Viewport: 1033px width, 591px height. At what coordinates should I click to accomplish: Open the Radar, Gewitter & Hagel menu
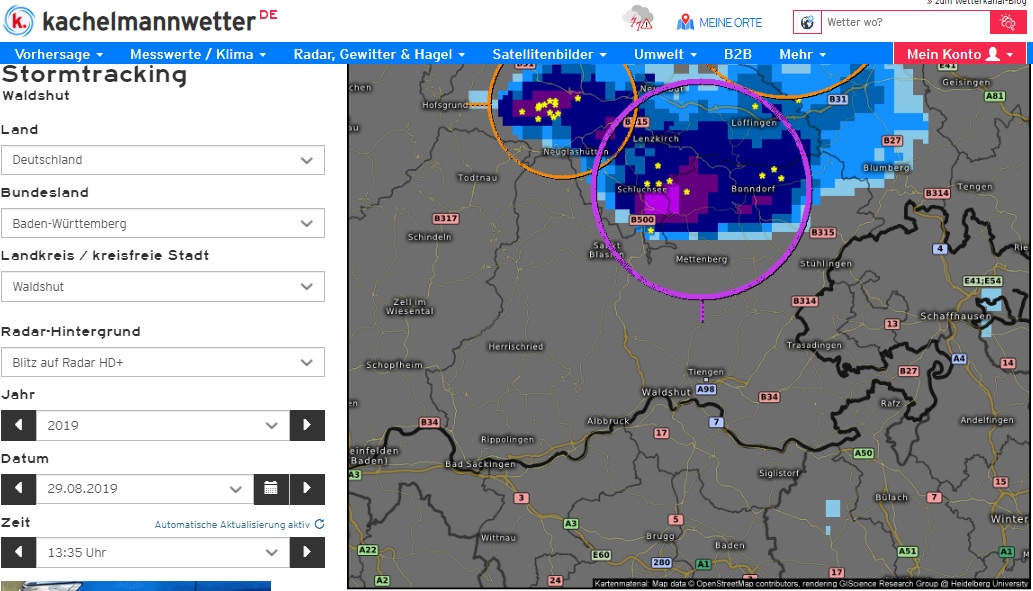(379, 54)
